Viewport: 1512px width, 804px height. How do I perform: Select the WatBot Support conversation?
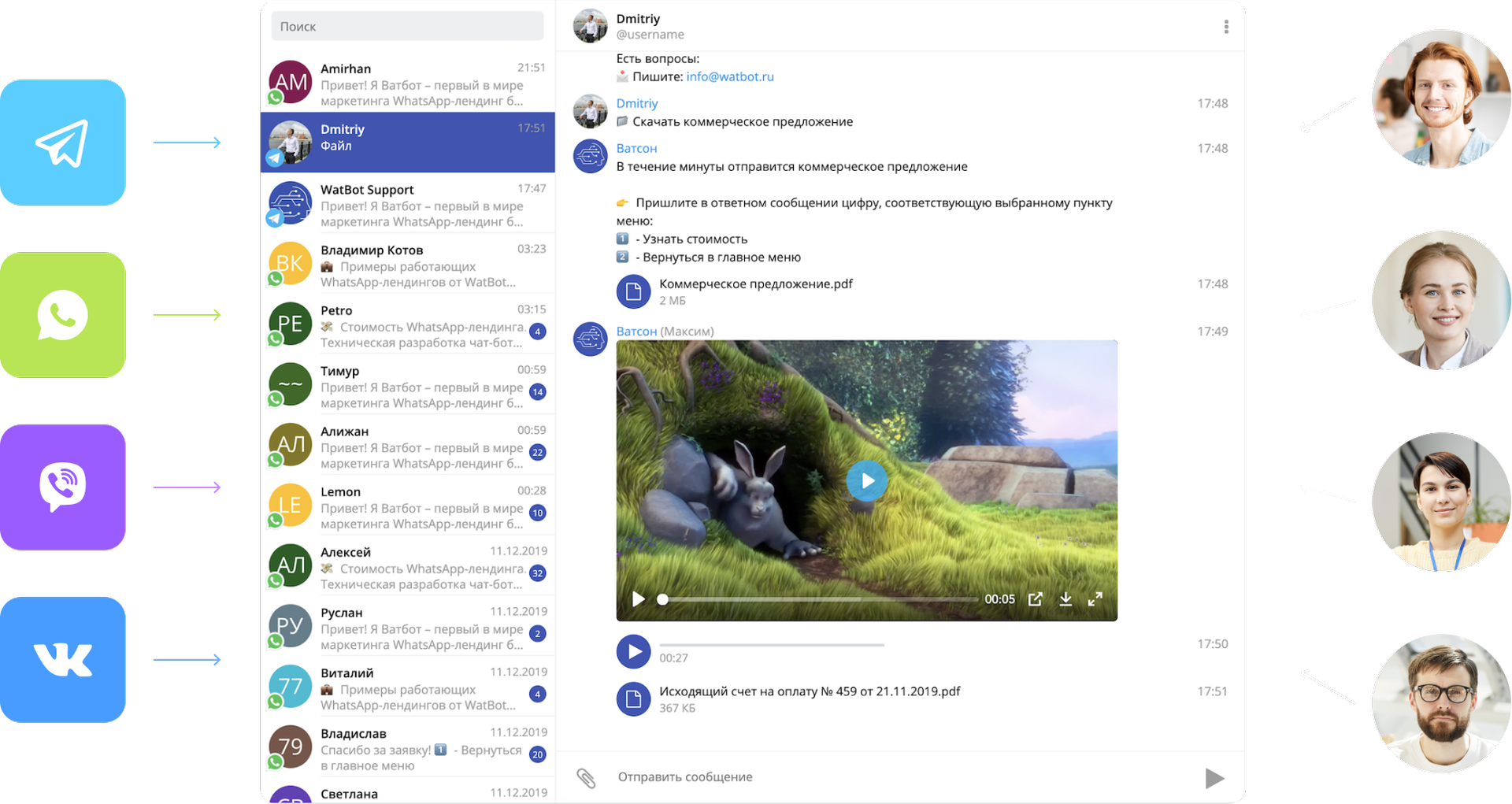(x=408, y=205)
